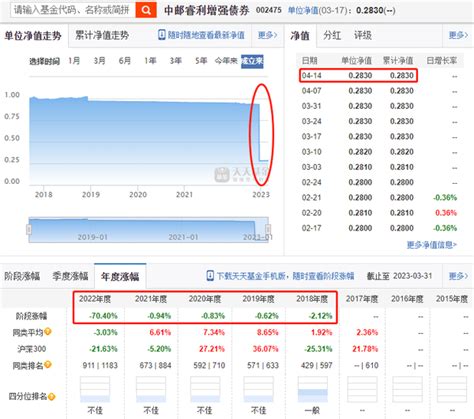
Task: Select 成立来 time range
Action: (x=252, y=61)
